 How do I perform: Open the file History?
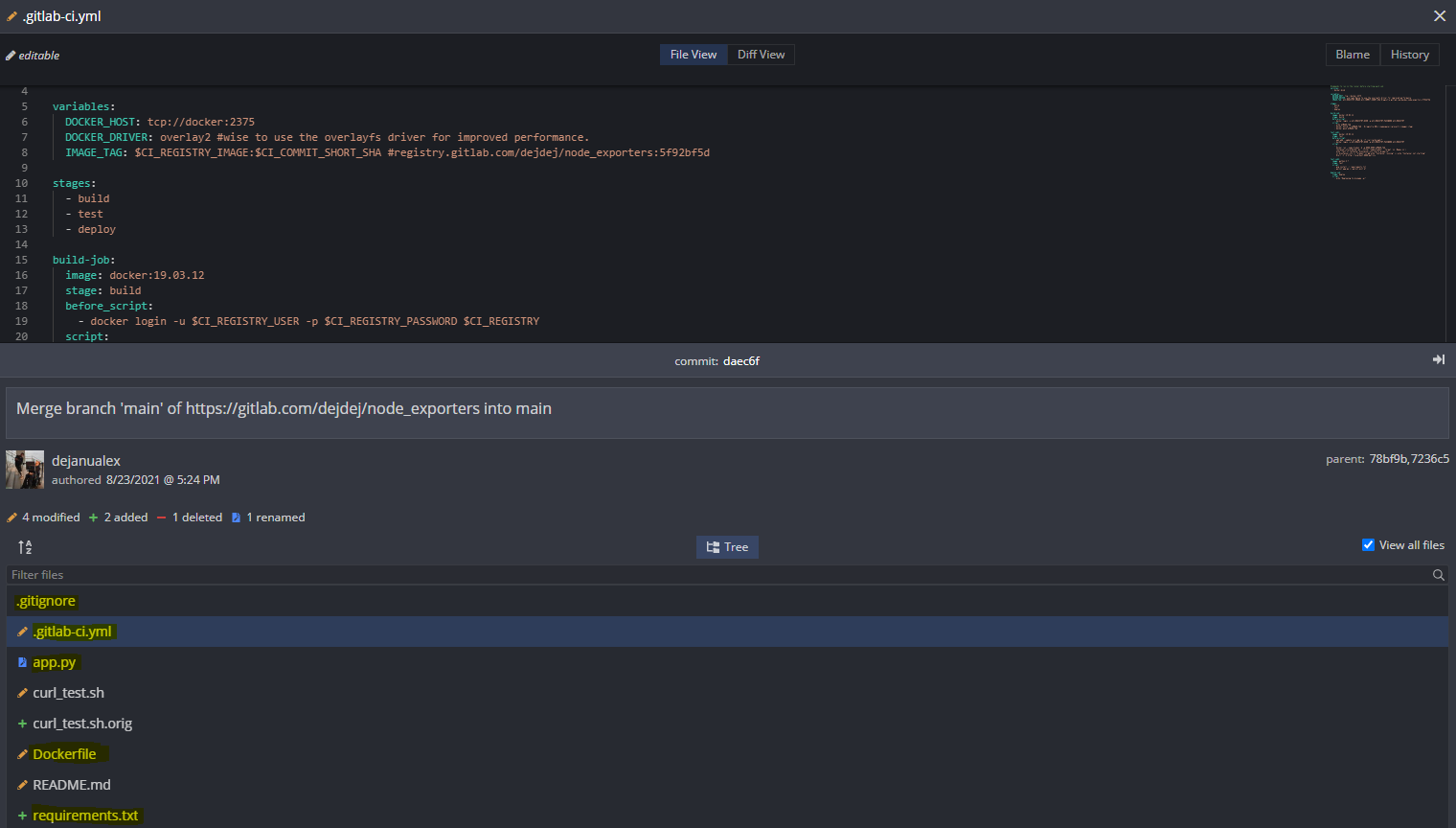coord(1410,55)
